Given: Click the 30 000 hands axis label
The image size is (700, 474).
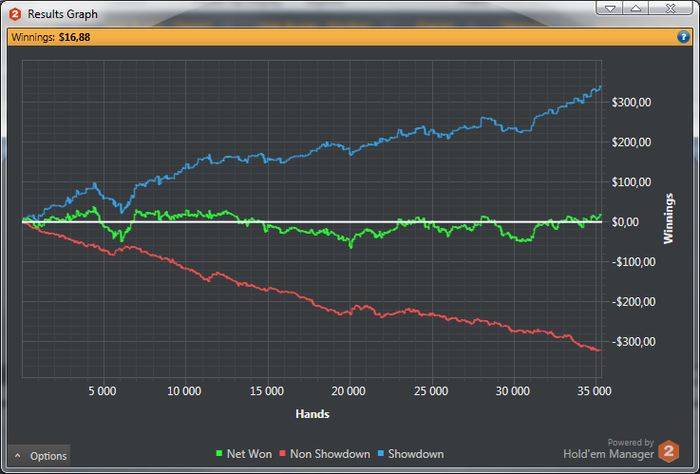Looking at the screenshot, I should click(x=512, y=391).
